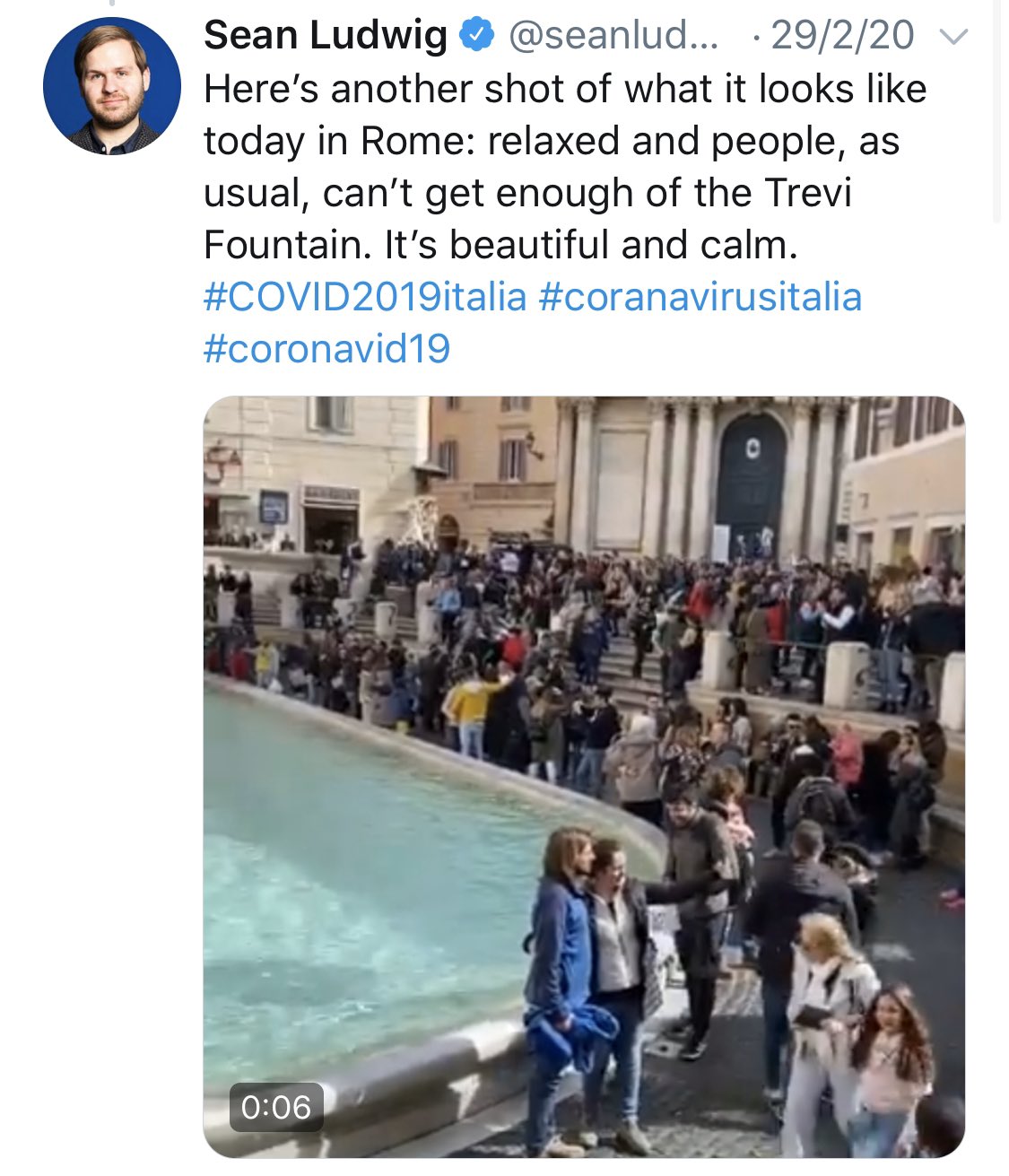The image size is (1009, 1176).
Task: Tap the #coronavid19 hashtag
Action: click(326, 349)
